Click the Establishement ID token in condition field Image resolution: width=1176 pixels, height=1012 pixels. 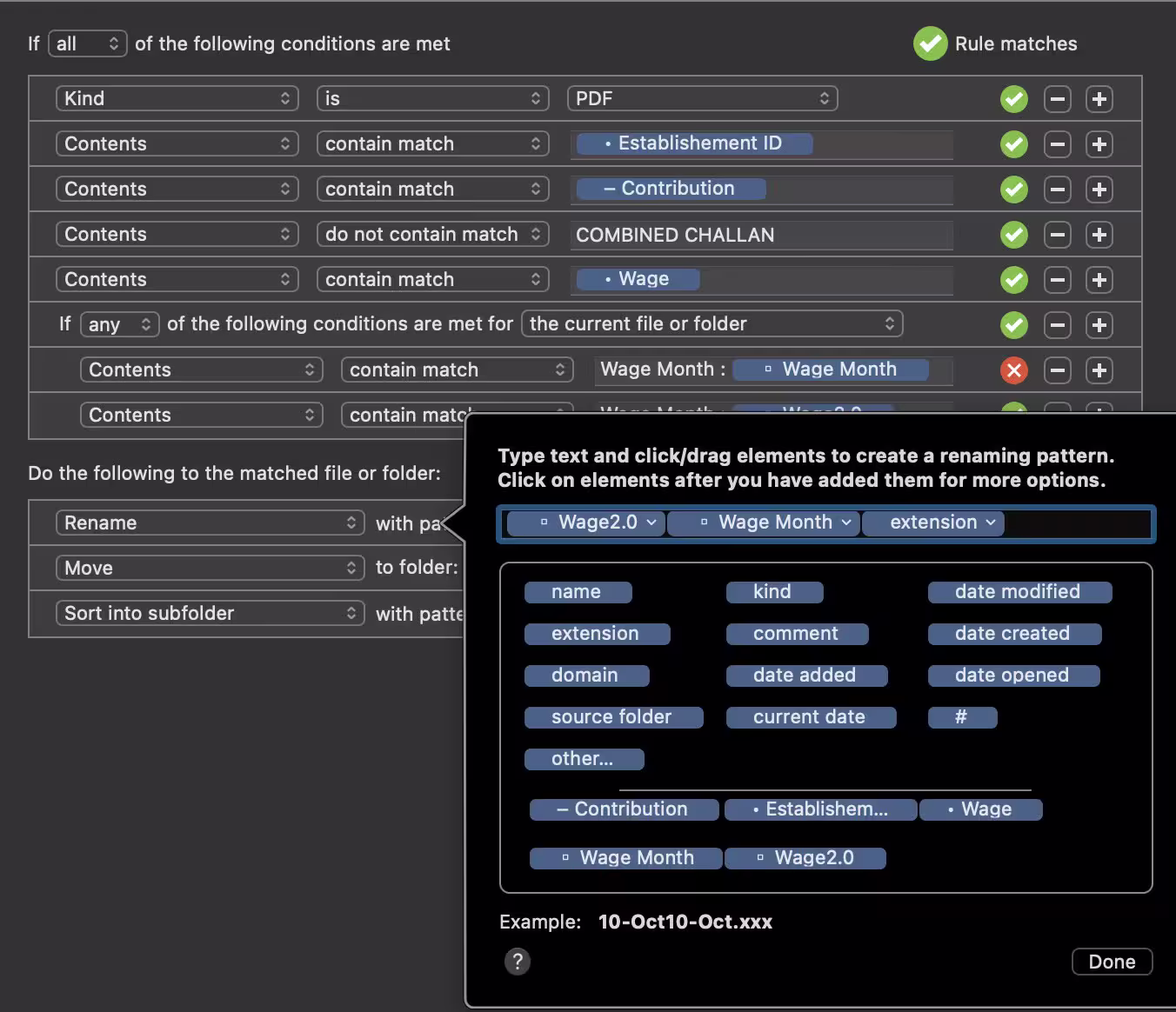tap(694, 143)
